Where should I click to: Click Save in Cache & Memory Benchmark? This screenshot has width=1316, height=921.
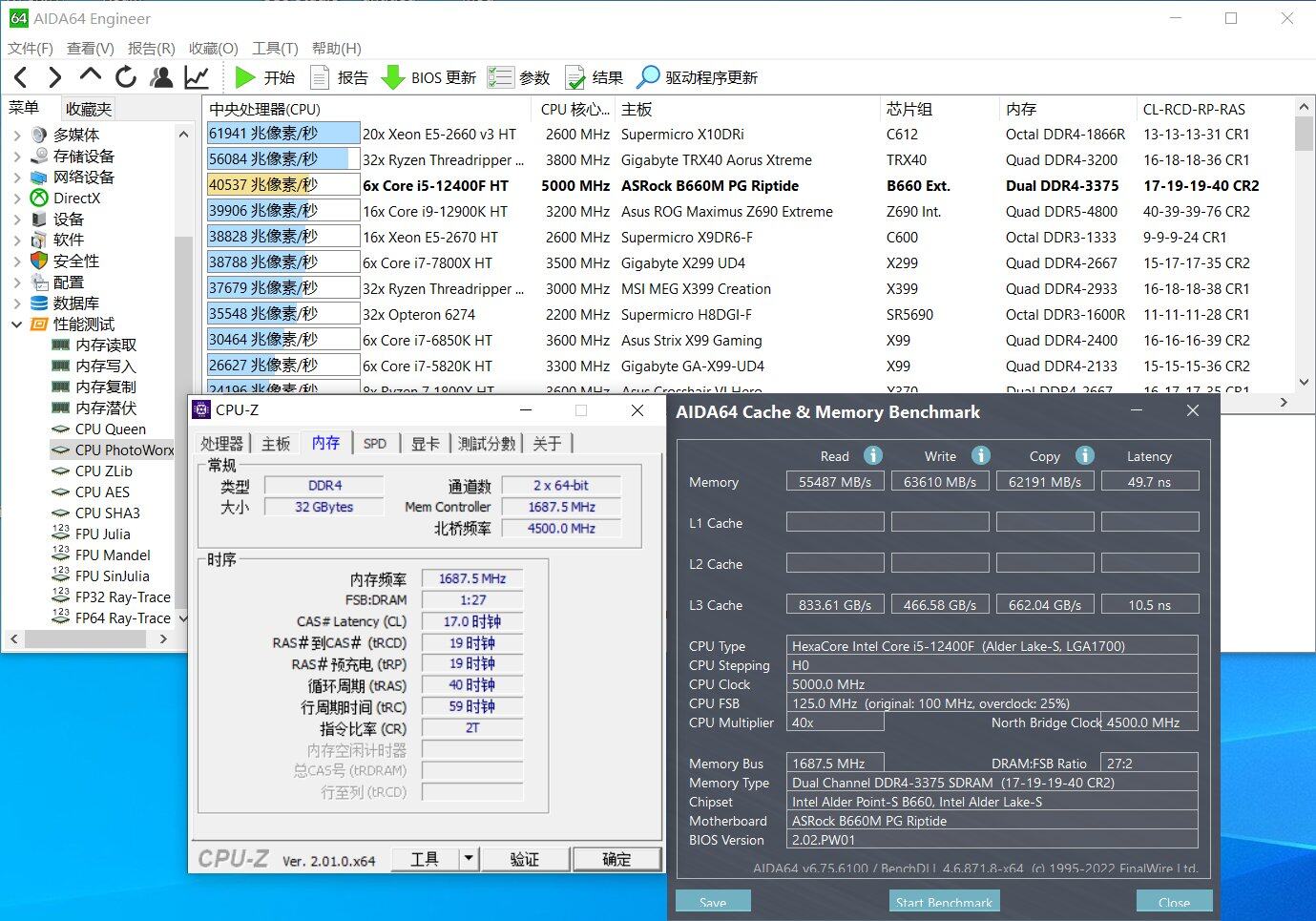[x=713, y=902]
